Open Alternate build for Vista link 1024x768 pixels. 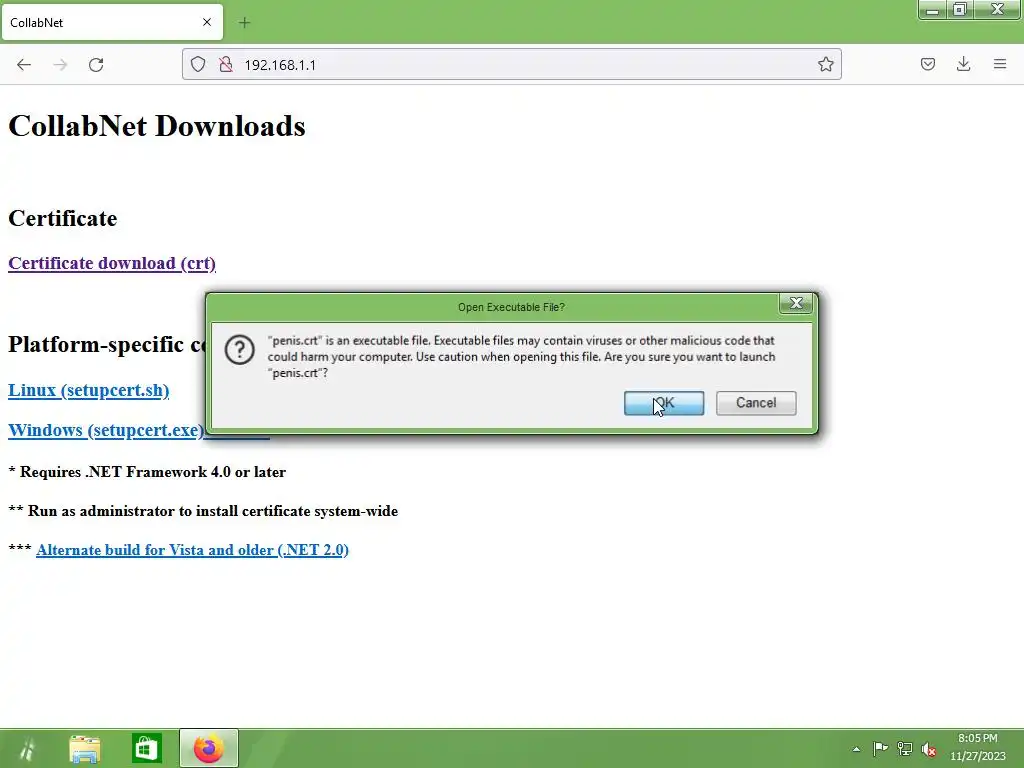[192, 550]
